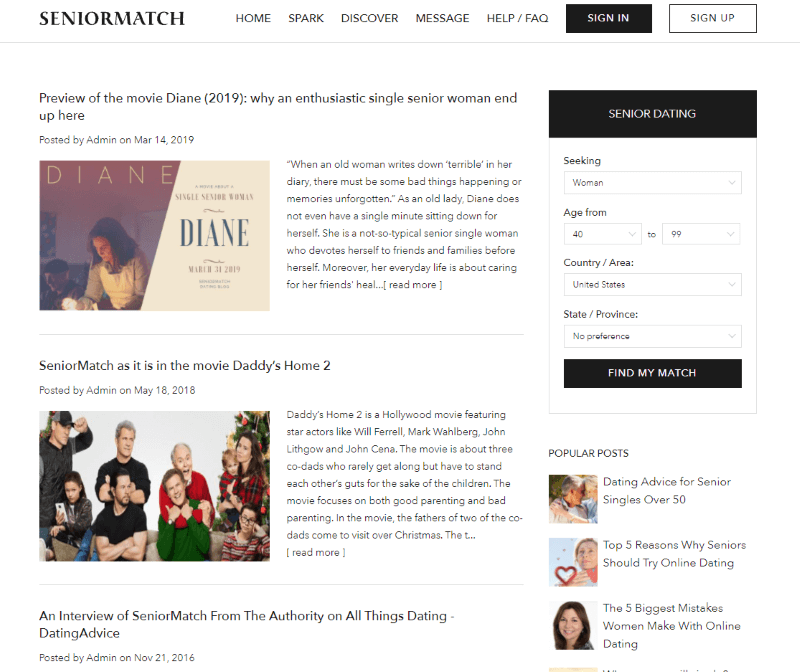
Task: Open thumbnail of Top 5 Reasons post
Action: [x=573, y=562]
